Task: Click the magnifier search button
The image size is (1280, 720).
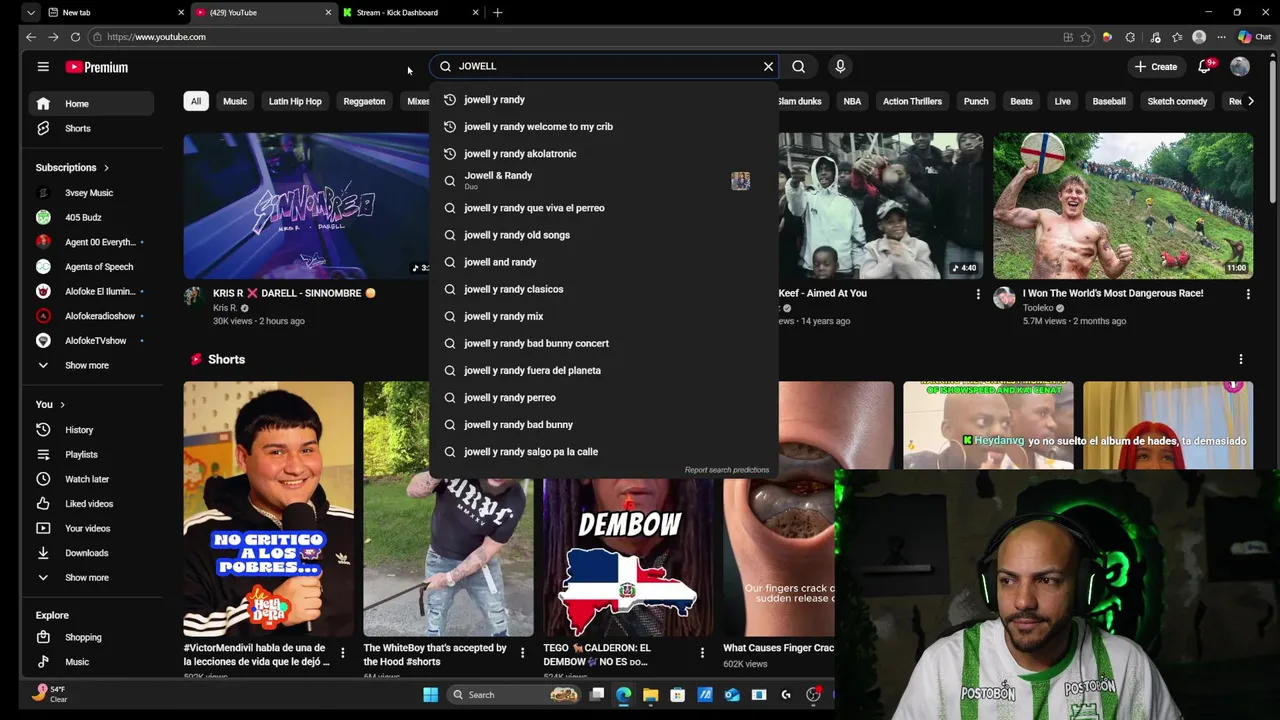Action: (798, 66)
